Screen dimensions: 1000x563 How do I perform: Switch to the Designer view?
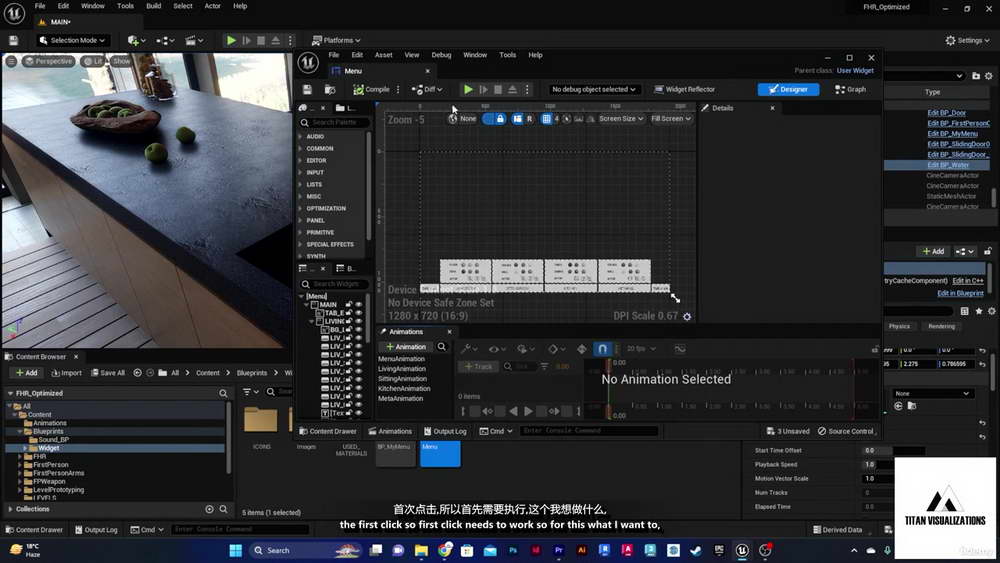point(788,89)
